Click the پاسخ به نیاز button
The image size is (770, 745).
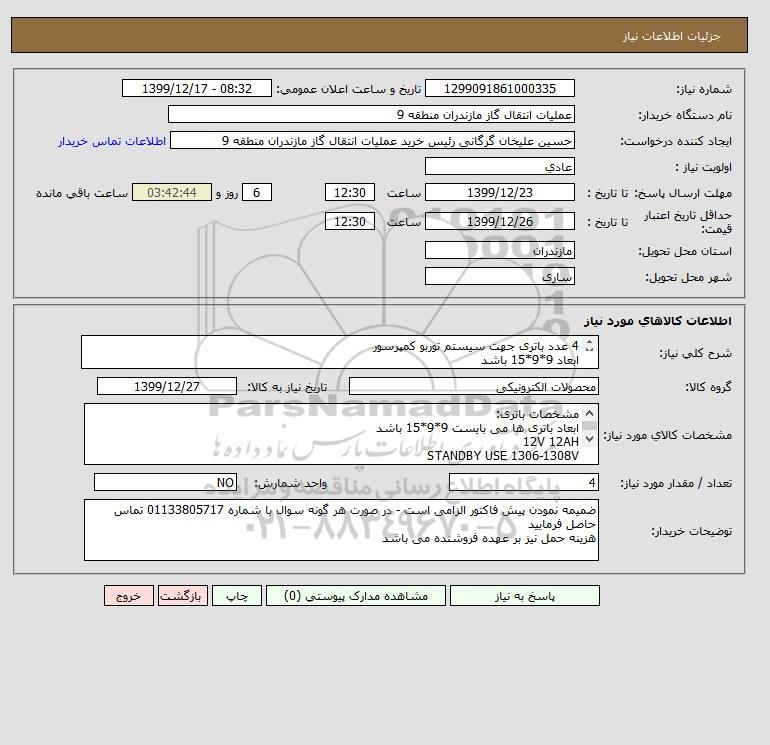pyautogui.click(x=524, y=595)
